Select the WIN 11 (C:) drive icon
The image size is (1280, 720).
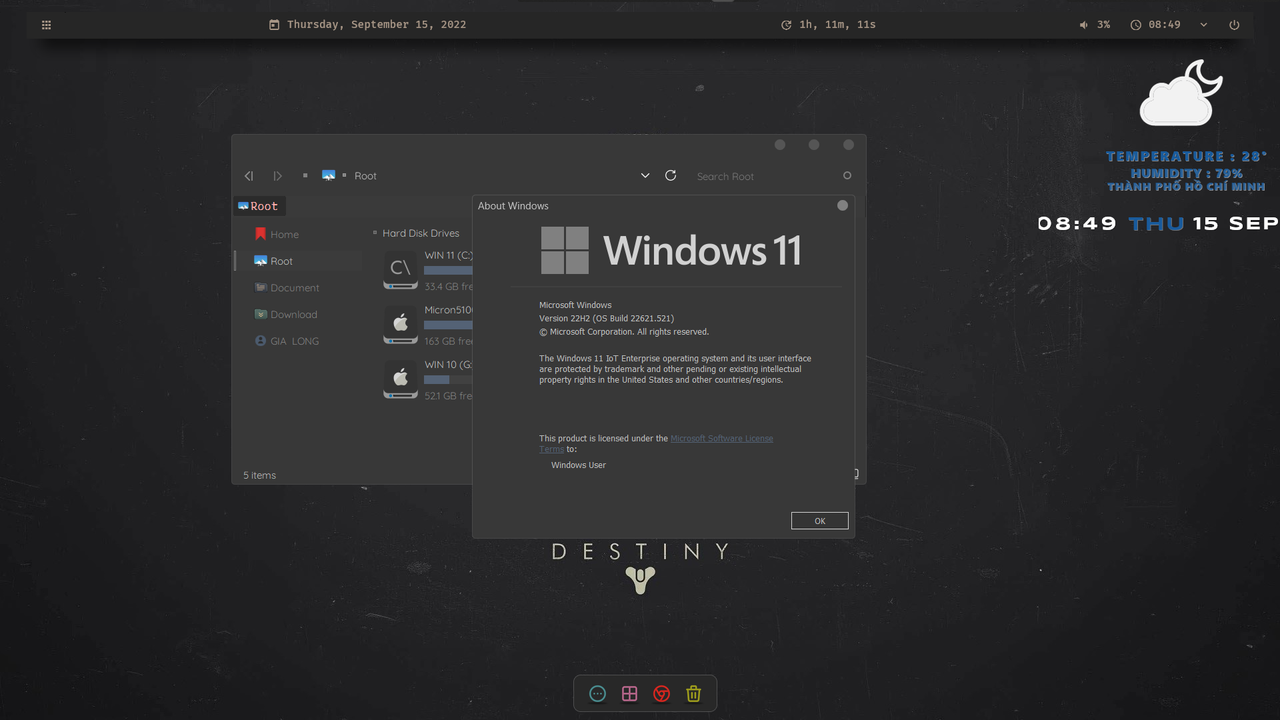point(400,269)
